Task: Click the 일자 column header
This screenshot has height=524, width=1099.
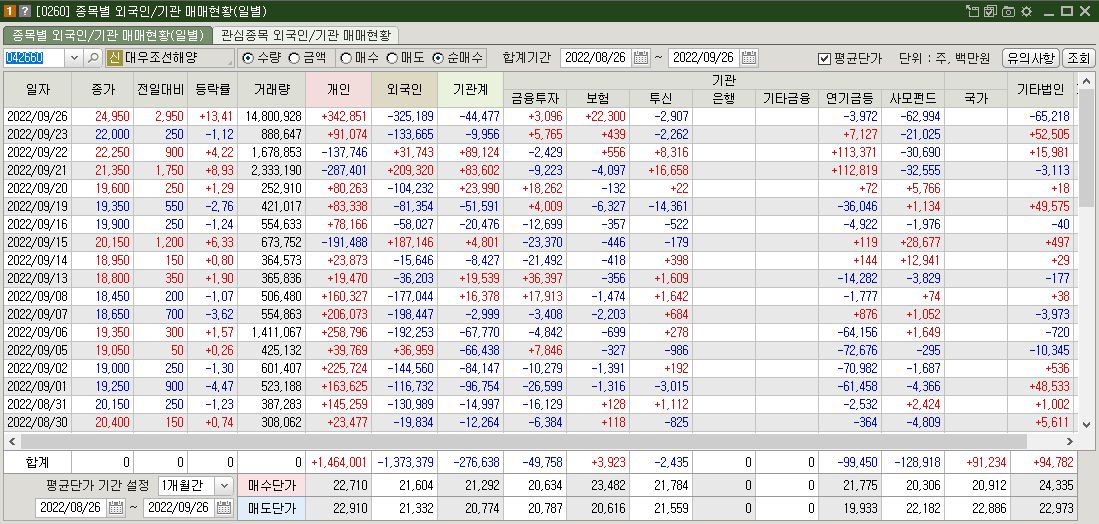Action: pyautogui.click(x=37, y=90)
